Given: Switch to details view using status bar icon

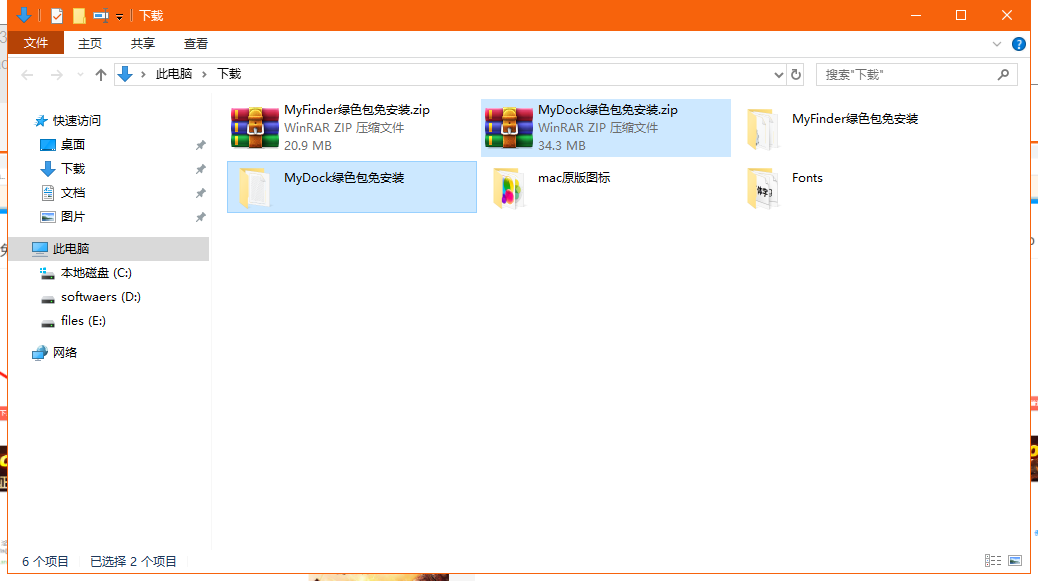Looking at the screenshot, I should coord(992,560).
